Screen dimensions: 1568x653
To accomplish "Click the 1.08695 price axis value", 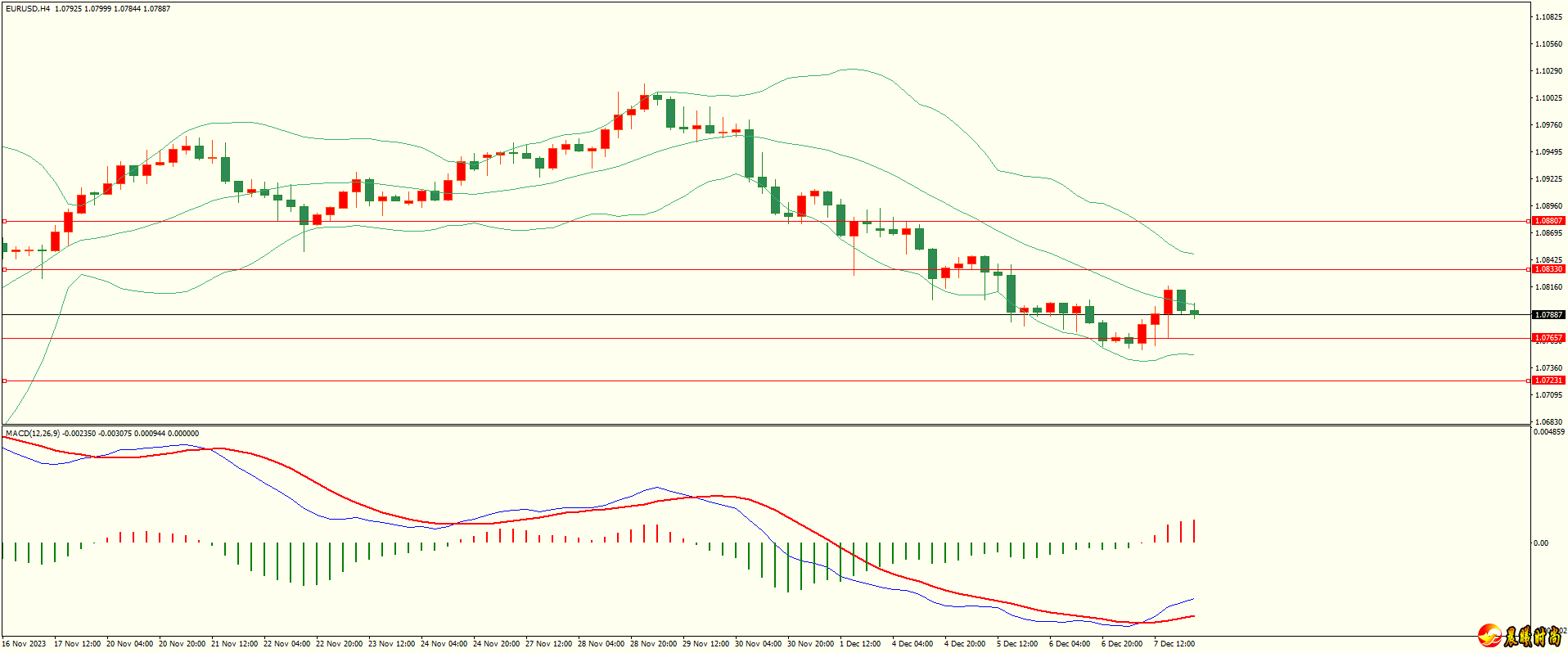I will (x=1548, y=233).
